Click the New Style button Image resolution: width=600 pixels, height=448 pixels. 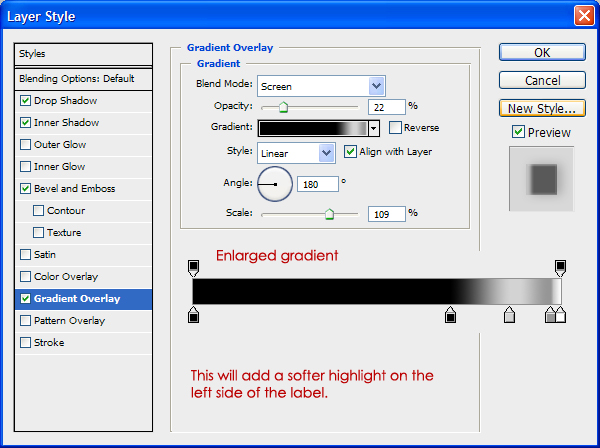542,108
